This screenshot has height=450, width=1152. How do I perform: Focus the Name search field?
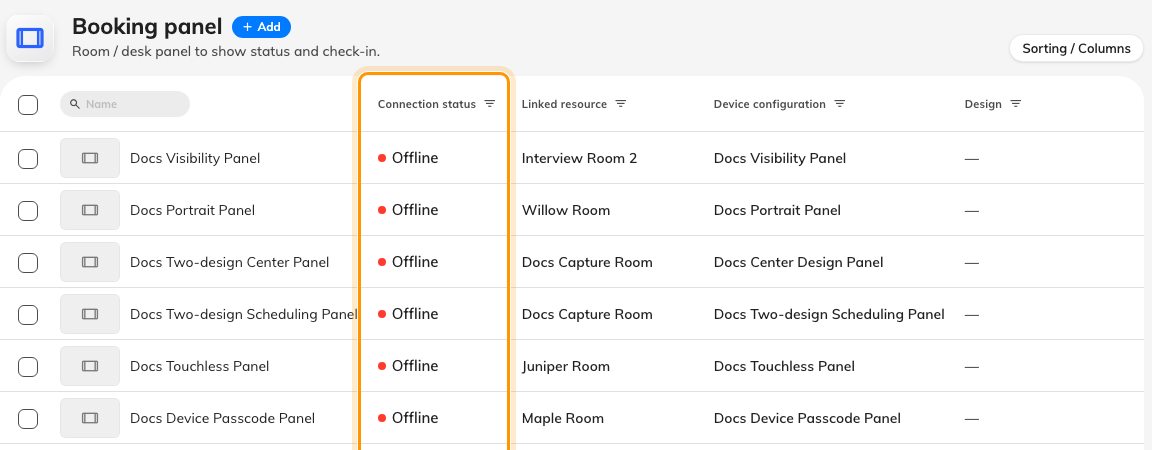[125, 104]
